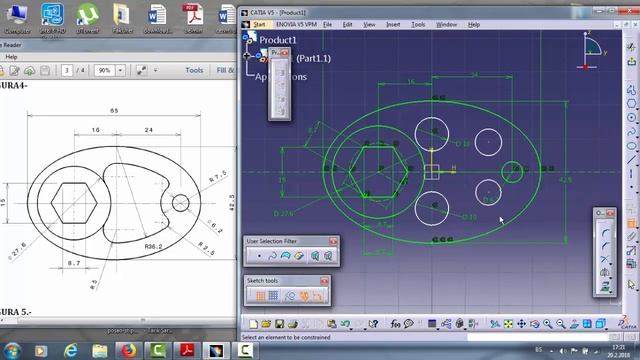Toggle Snap to Point in Sketch tools
This screenshot has width=640, height=360.
pyautogui.click(x=273, y=296)
